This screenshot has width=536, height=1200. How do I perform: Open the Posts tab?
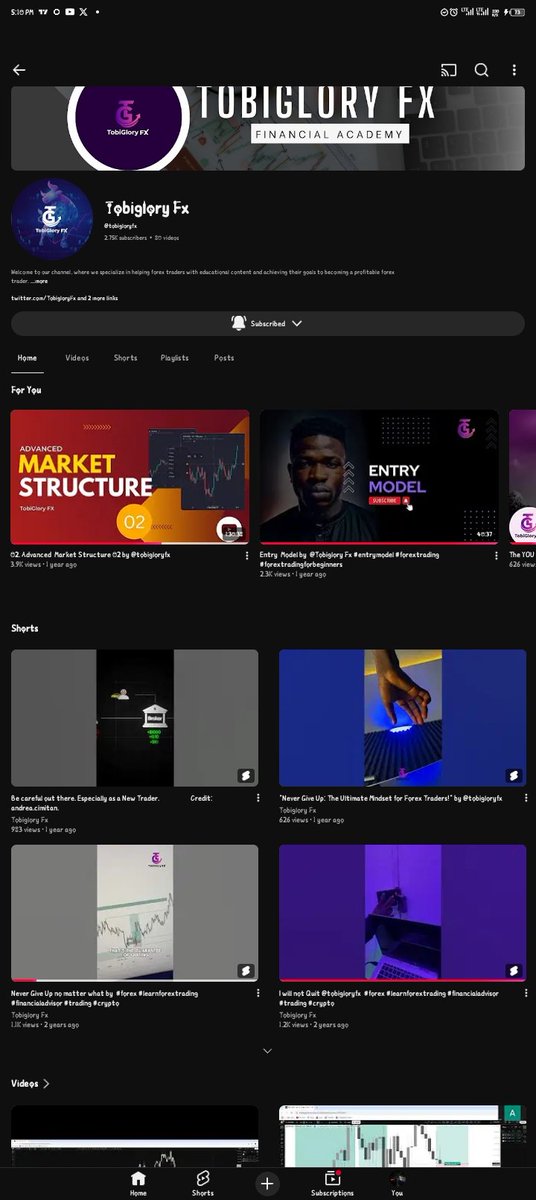224,358
